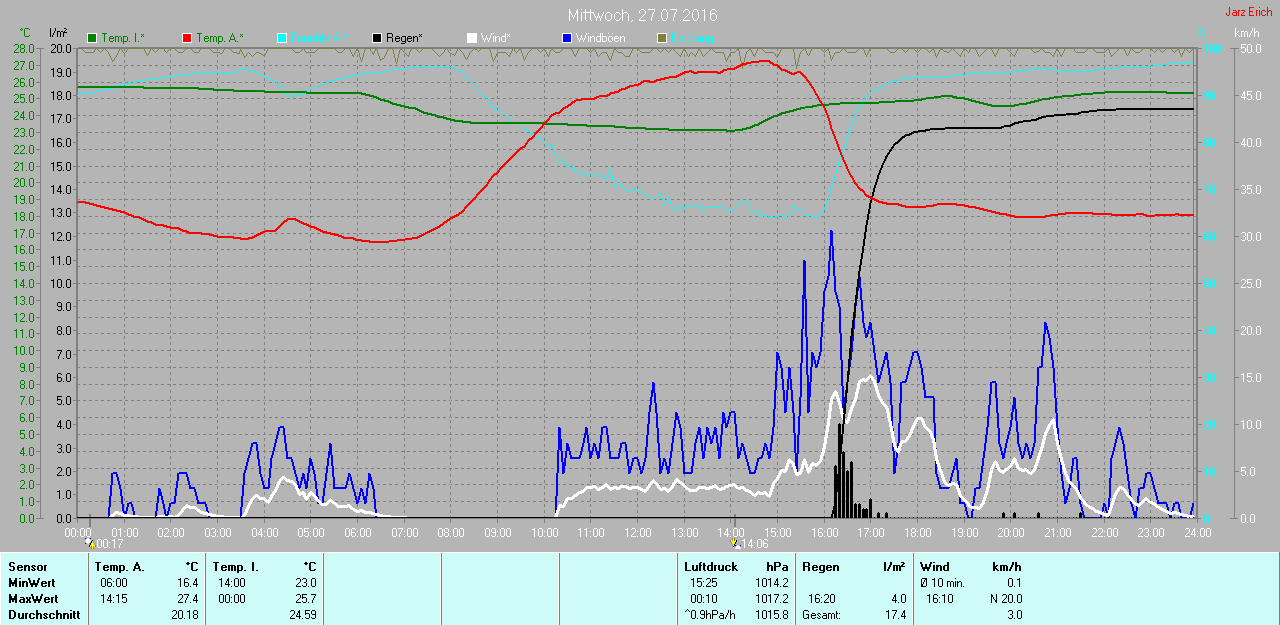Click the black Regen legend swatch
This screenshot has height=625, width=1280.
point(376,37)
